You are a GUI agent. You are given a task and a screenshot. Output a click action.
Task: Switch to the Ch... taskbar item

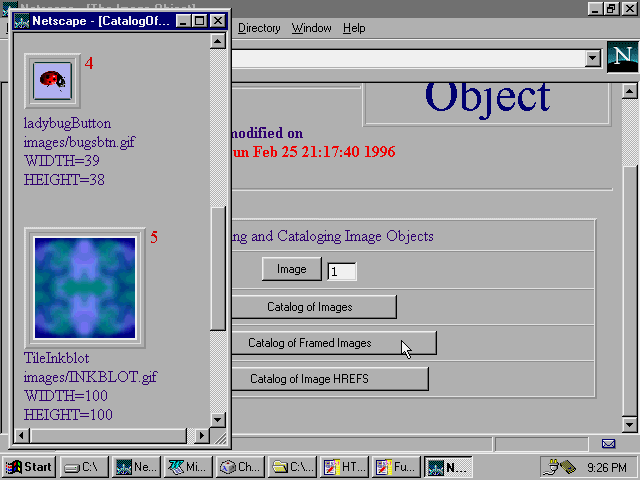239,467
